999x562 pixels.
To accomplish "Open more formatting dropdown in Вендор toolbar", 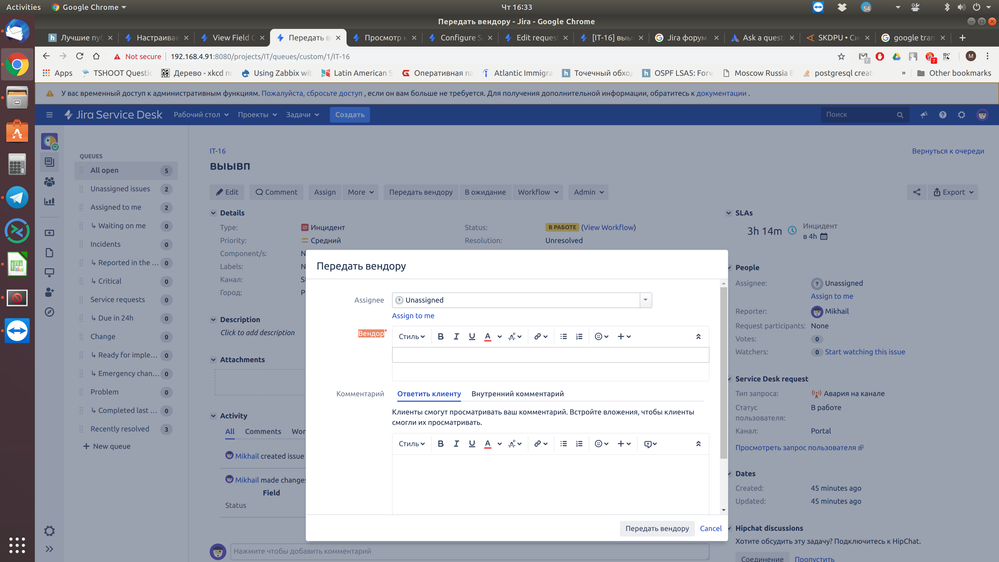I will [515, 336].
